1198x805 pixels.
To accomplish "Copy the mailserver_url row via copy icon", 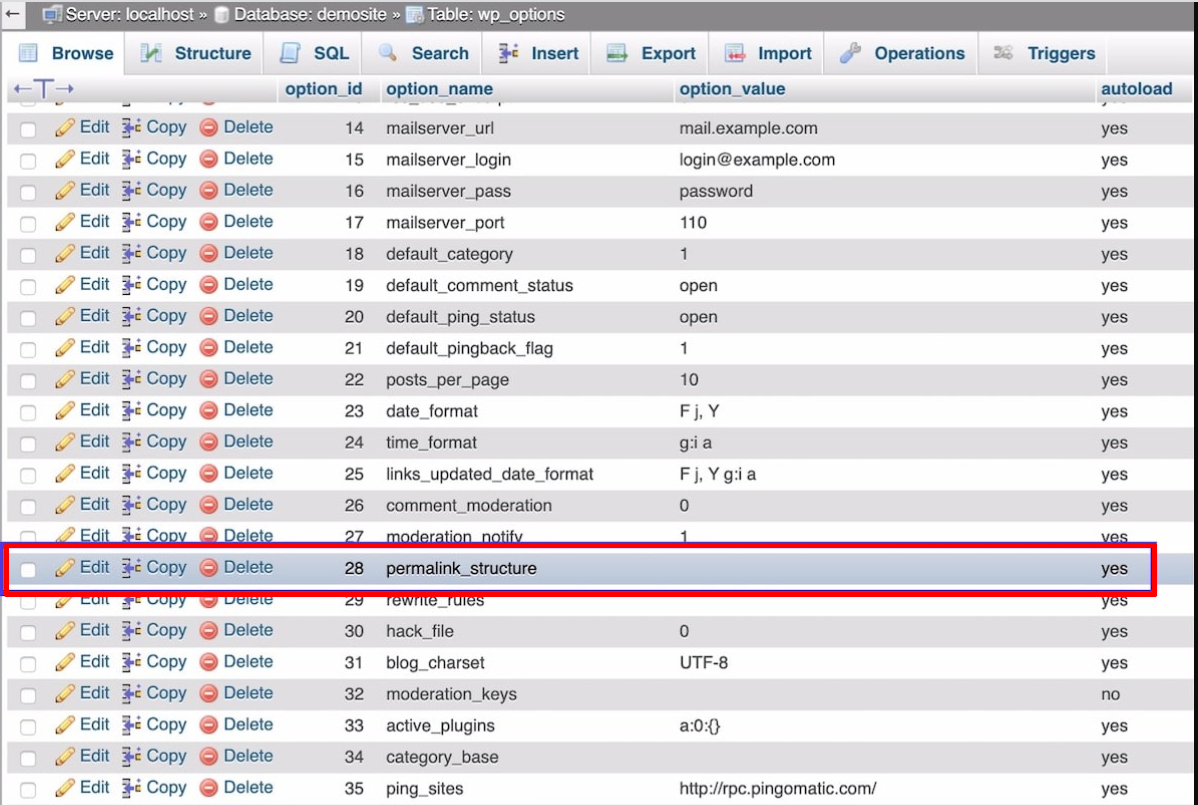I will point(130,127).
